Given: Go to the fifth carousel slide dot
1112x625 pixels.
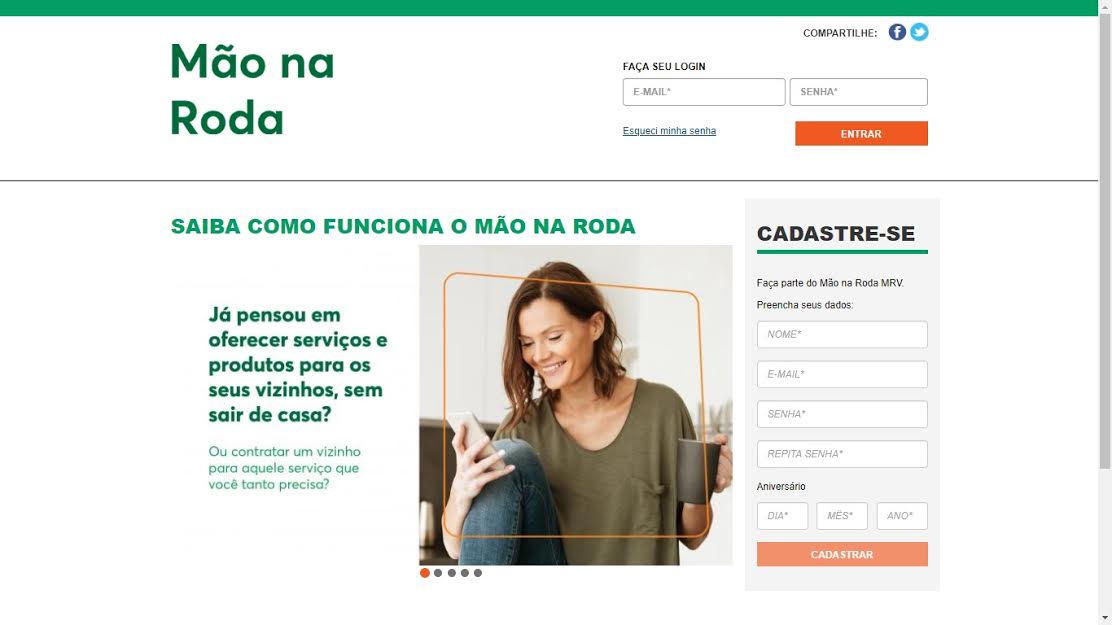Looking at the screenshot, I should pyautogui.click(x=478, y=573).
